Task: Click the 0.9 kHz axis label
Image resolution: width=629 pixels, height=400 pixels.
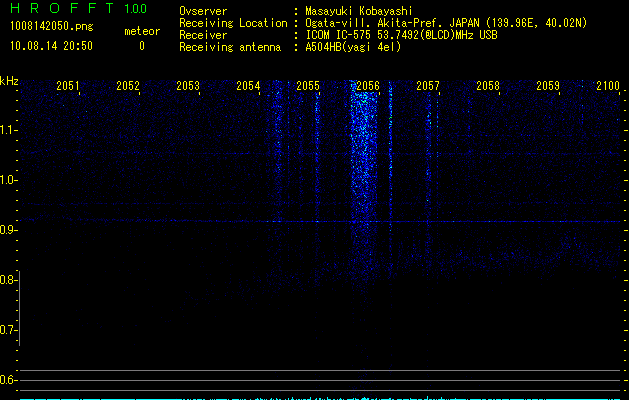Action: (x=8, y=230)
